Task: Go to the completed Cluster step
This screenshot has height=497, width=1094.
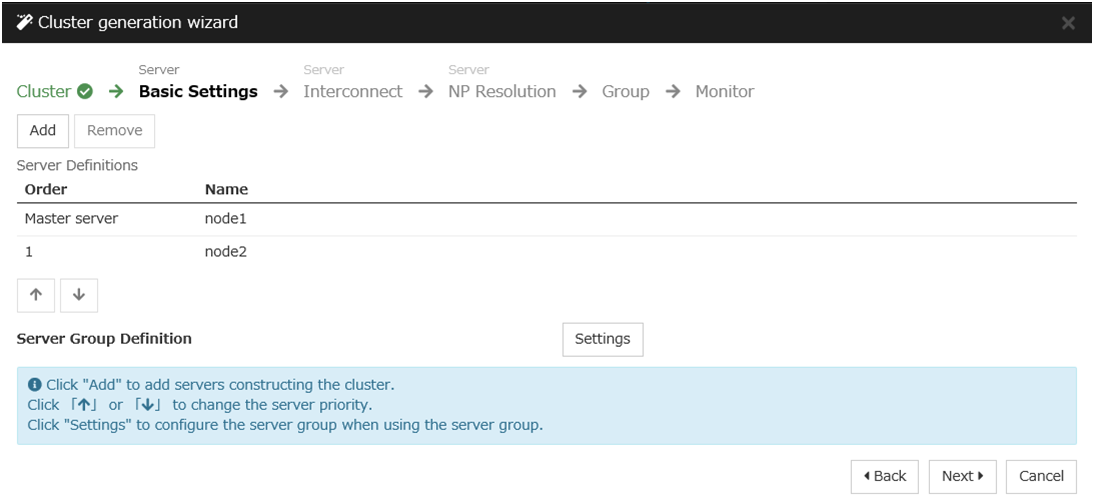Action: 44,92
